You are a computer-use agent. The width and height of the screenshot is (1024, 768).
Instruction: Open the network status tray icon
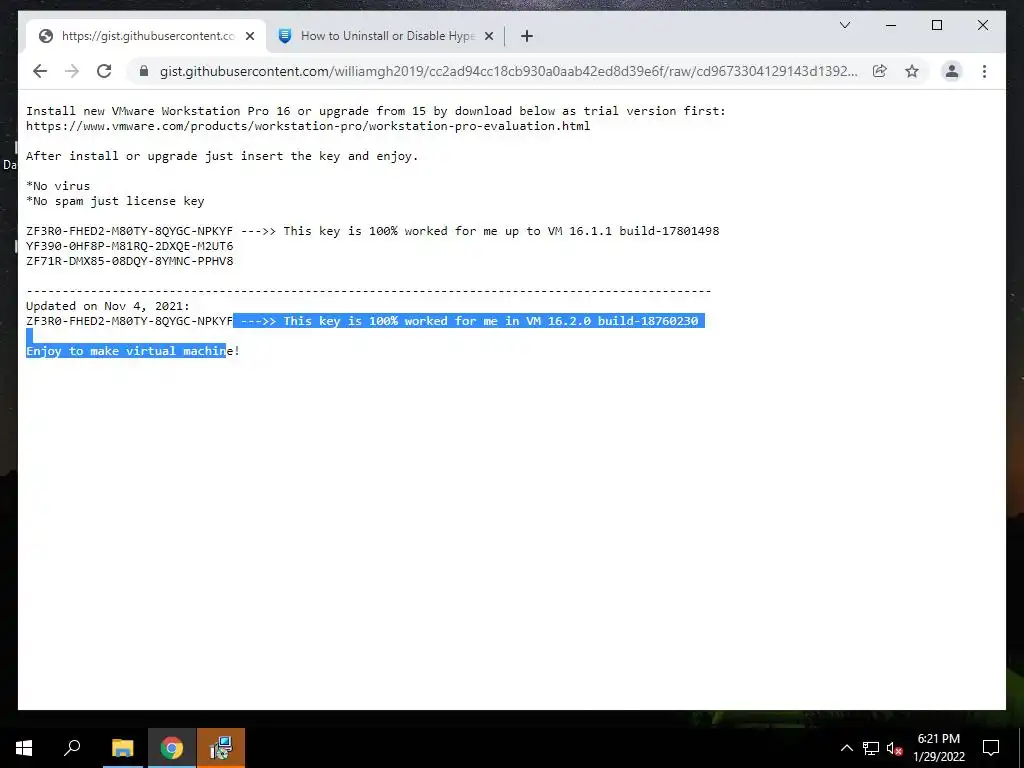(871, 748)
